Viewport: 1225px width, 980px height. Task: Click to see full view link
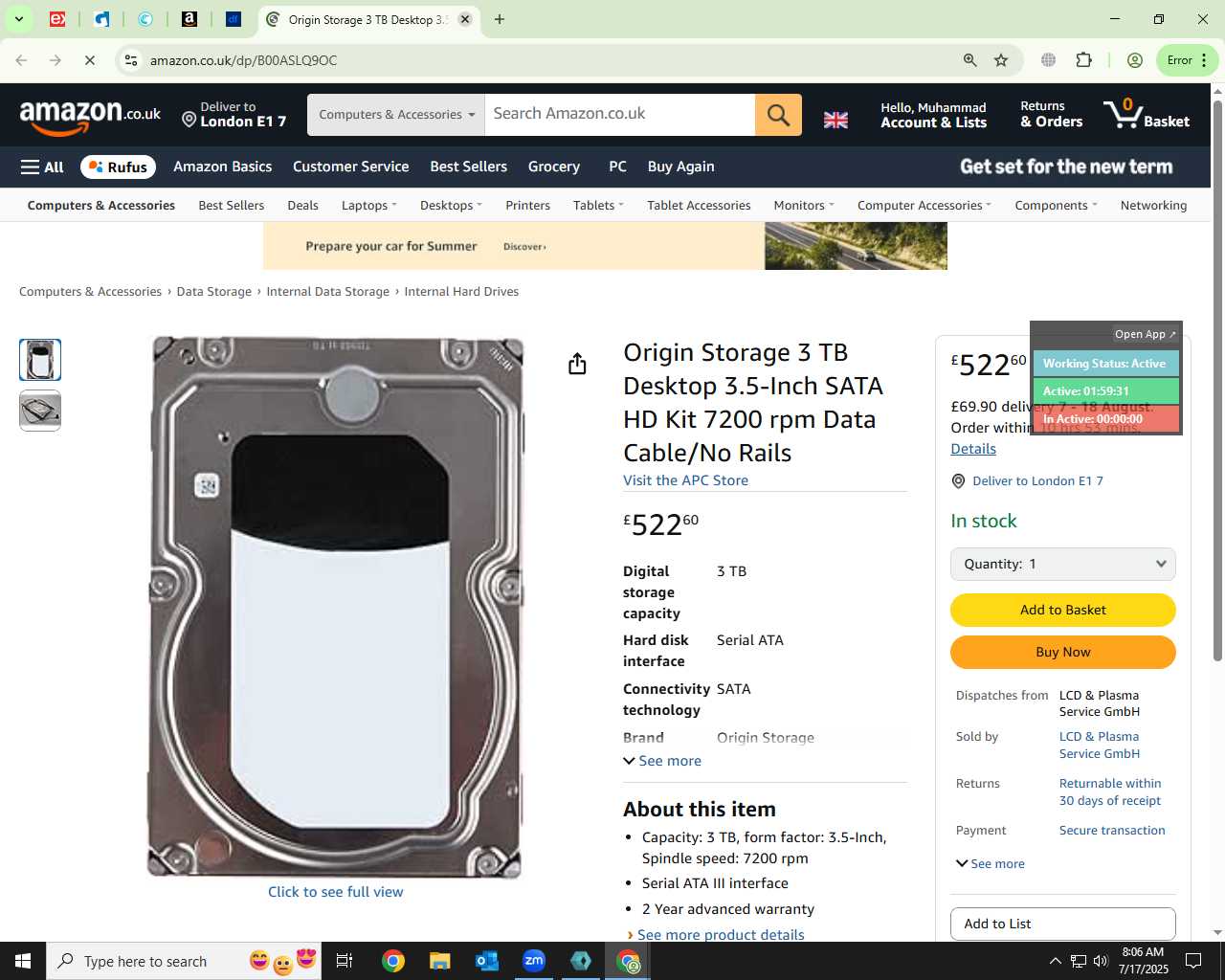pos(335,892)
